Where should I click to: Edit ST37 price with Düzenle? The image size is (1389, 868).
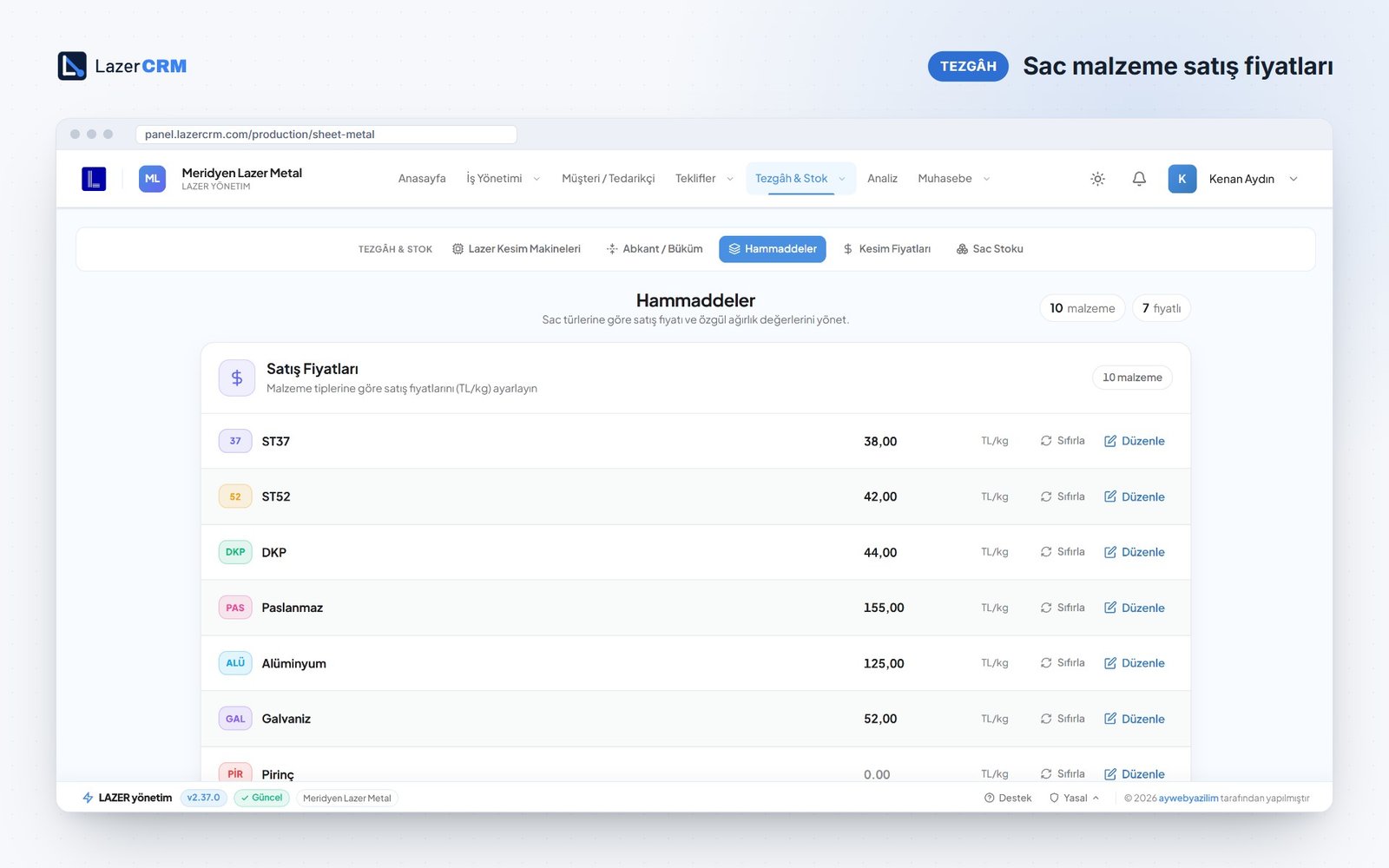click(x=1134, y=441)
